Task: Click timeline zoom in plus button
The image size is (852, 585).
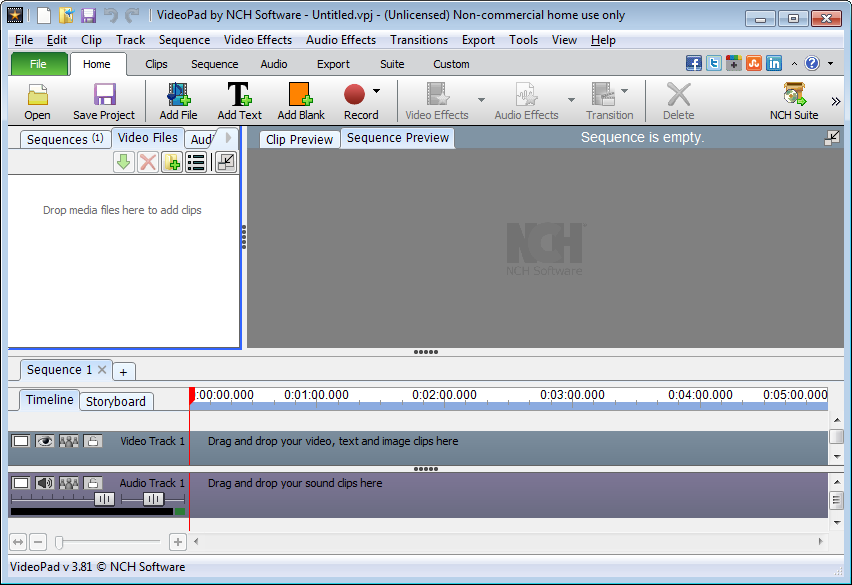Action: [178, 542]
